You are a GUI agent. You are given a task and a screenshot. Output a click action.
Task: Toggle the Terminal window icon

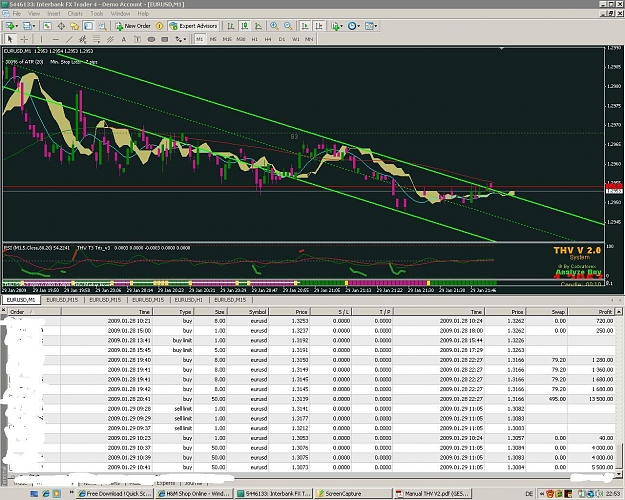88,26
